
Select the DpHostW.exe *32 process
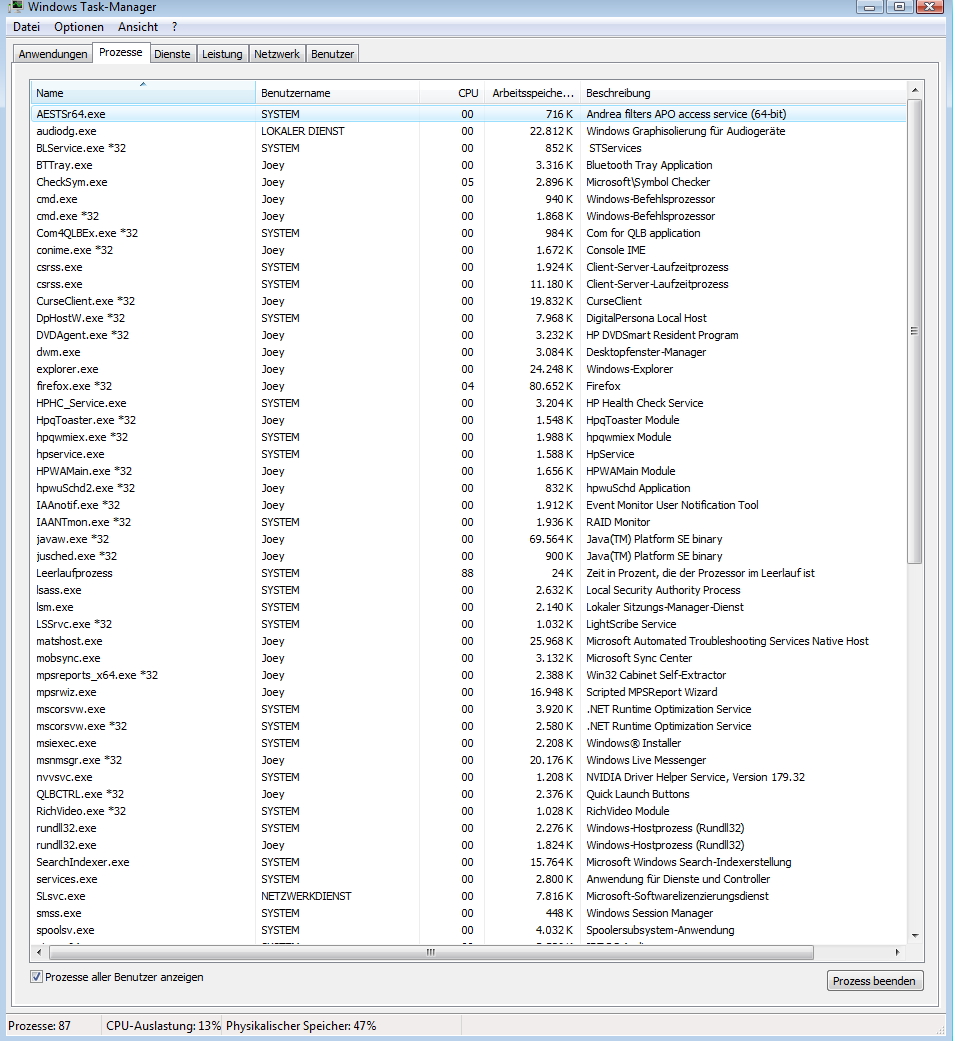[x=469, y=318]
